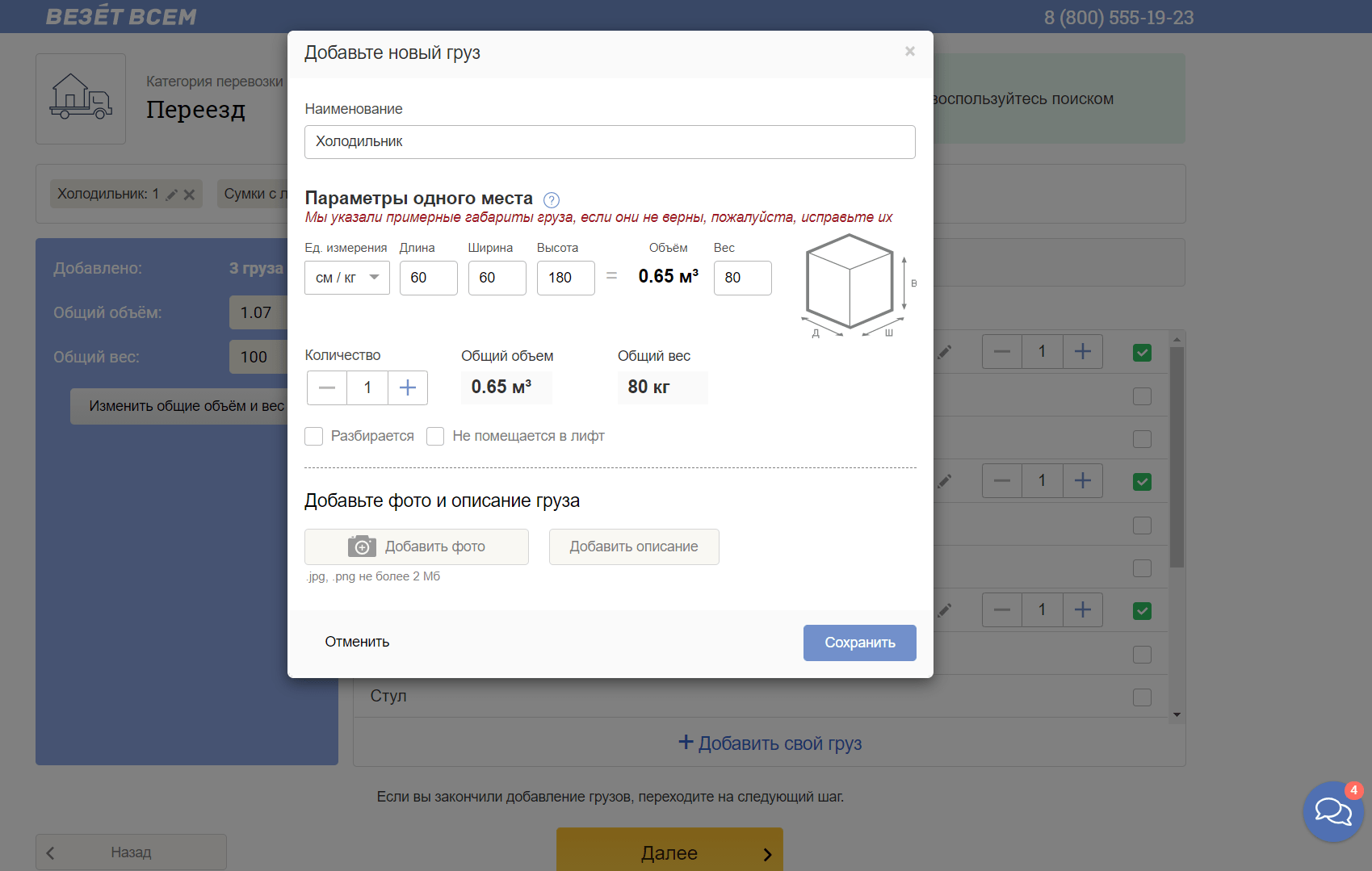The image size is (1372, 871).
Task: Click pencil edit icon in first cargo row
Action: (945, 352)
